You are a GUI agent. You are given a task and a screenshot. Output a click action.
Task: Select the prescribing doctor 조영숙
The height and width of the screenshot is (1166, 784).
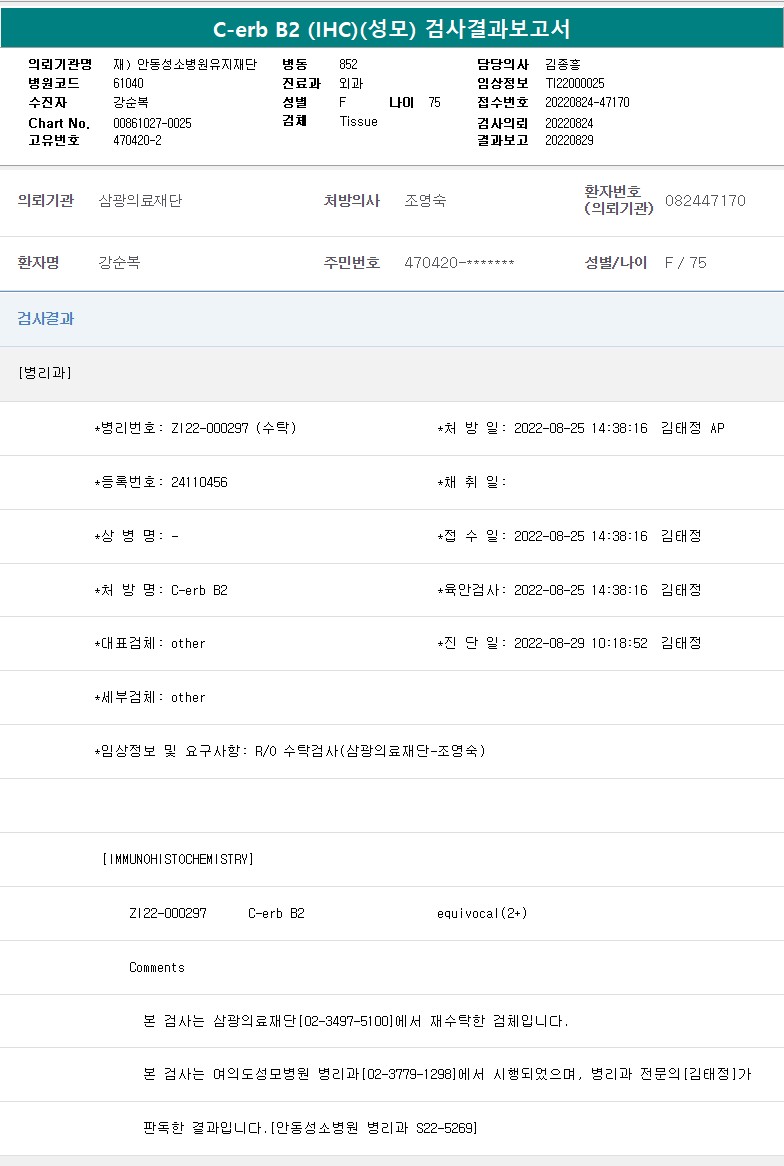(425, 201)
